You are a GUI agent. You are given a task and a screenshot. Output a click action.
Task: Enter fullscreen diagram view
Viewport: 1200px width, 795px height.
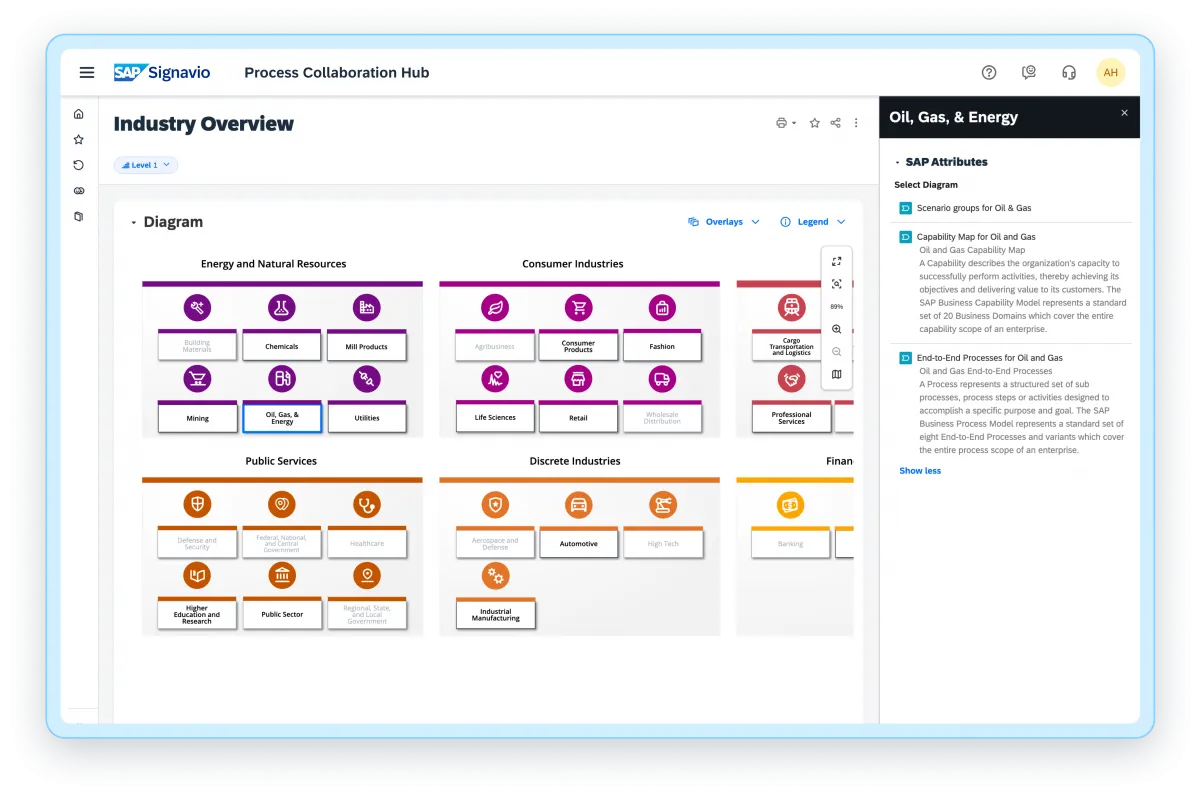tap(837, 262)
